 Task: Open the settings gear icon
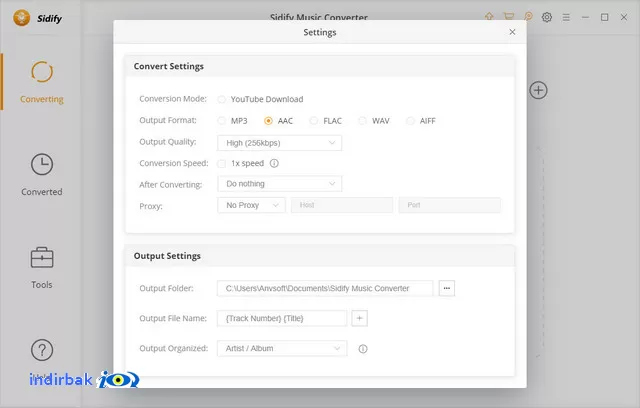[547, 17]
